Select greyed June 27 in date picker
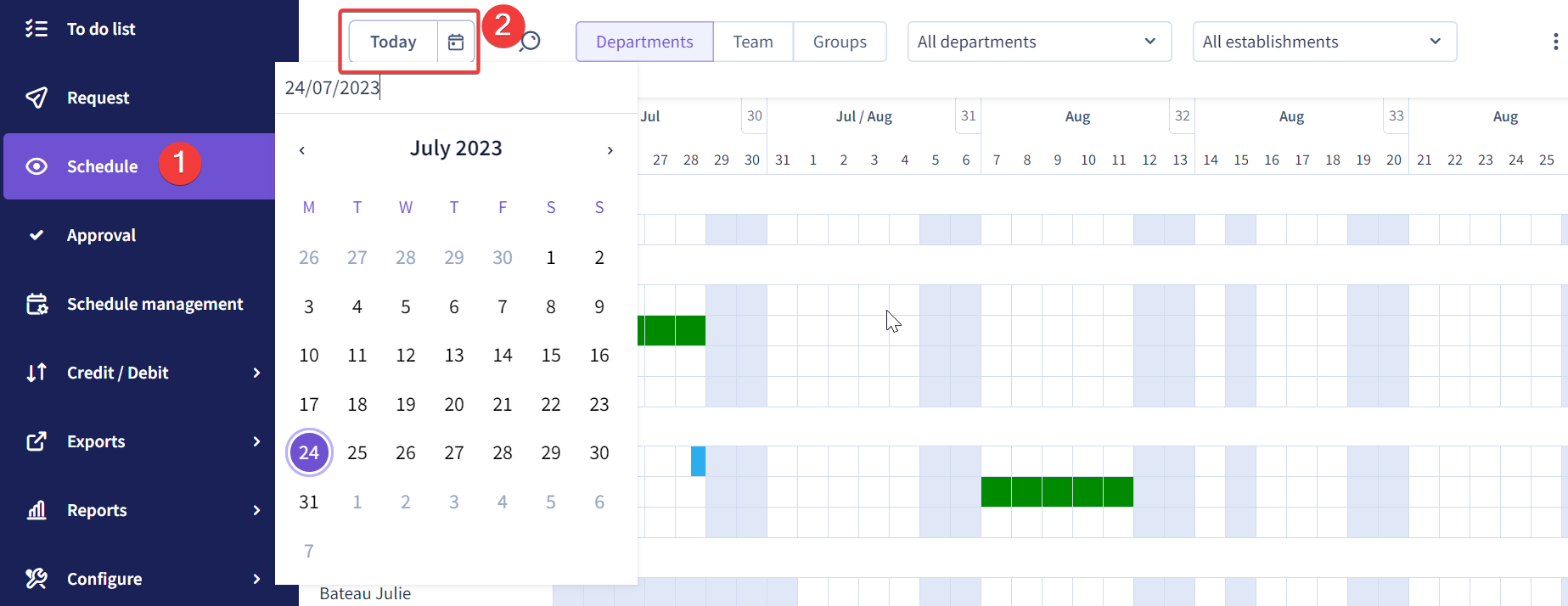 (357, 257)
